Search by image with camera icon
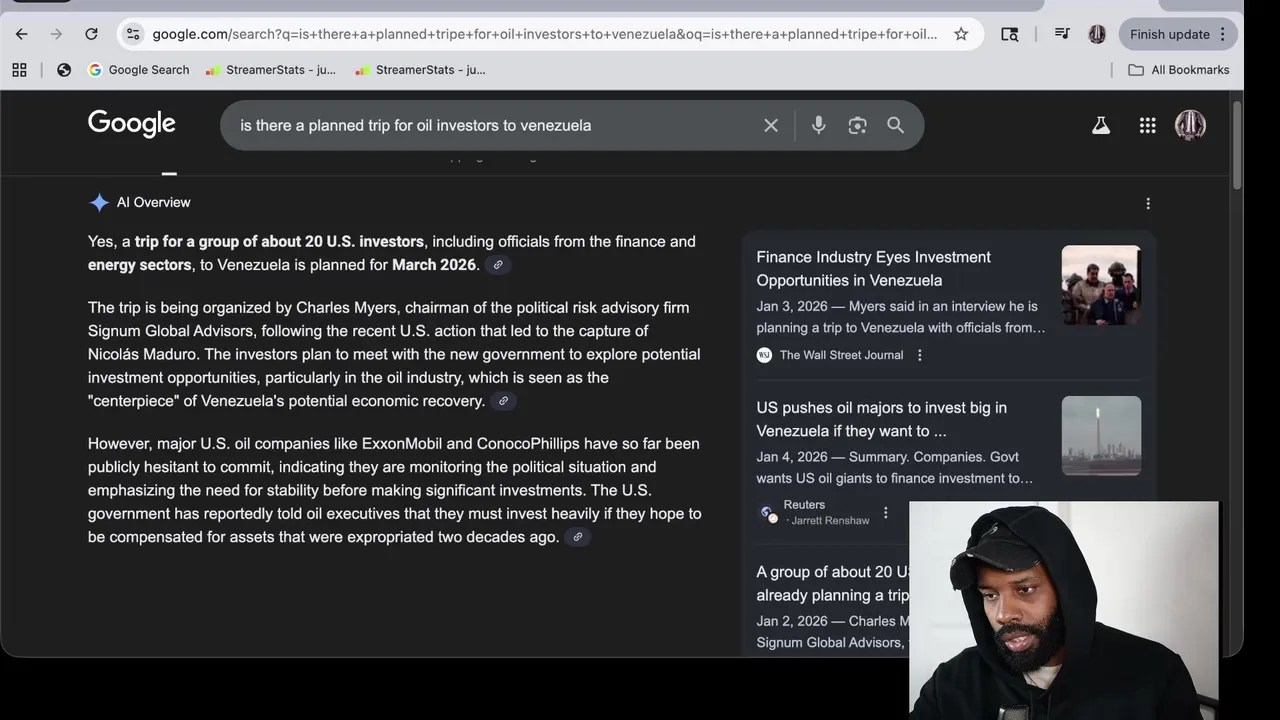This screenshot has height=720, width=1280. tap(857, 125)
